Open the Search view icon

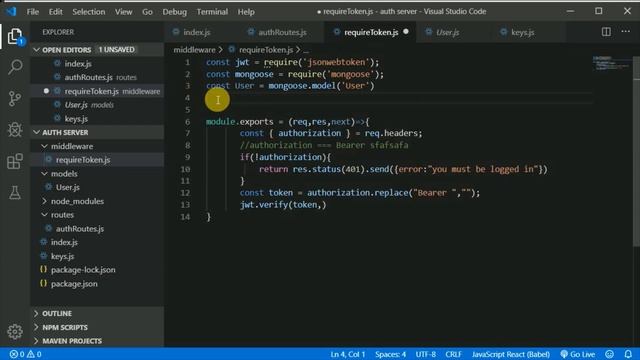click(x=15, y=67)
